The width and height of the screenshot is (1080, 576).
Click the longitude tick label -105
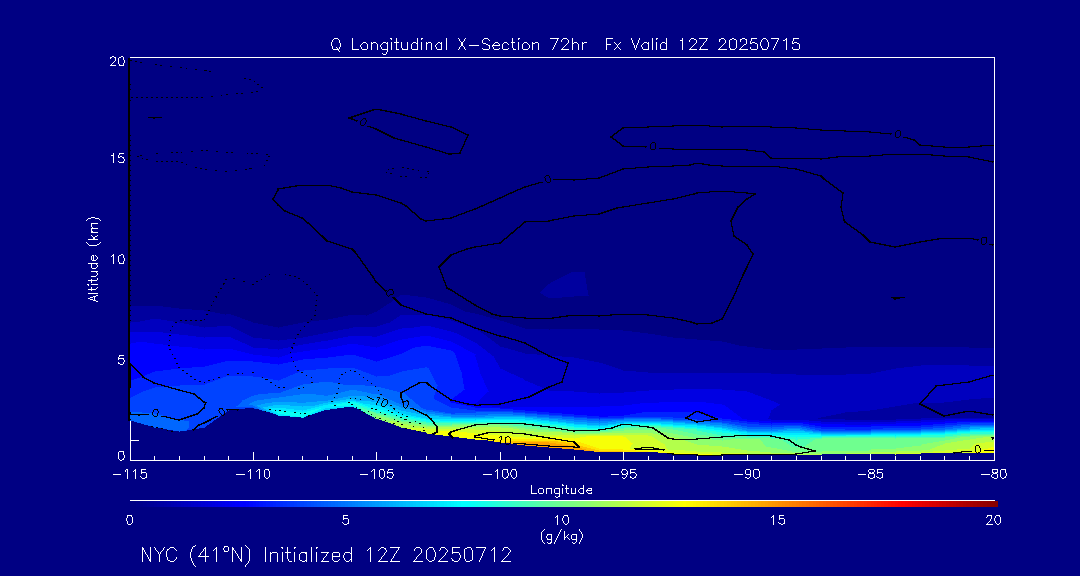(377, 476)
